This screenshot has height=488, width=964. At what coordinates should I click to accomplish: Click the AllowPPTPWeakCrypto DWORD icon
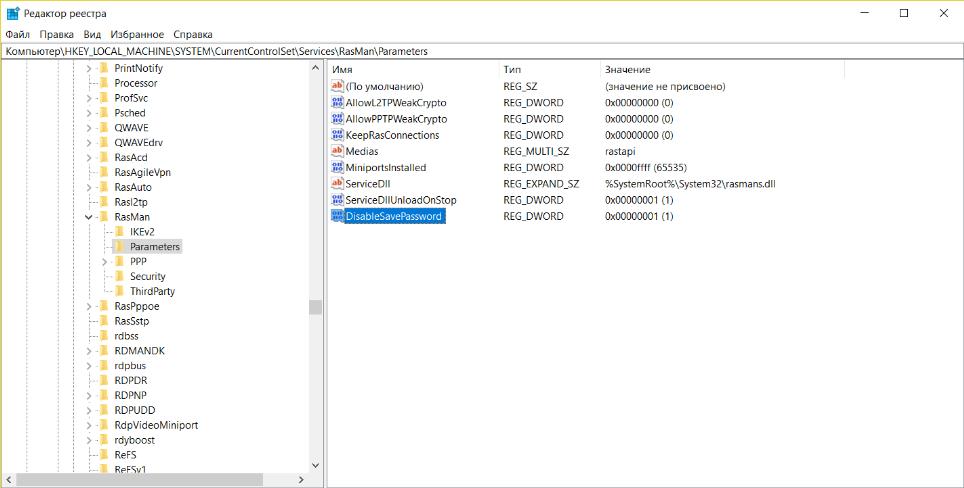click(x=337, y=119)
